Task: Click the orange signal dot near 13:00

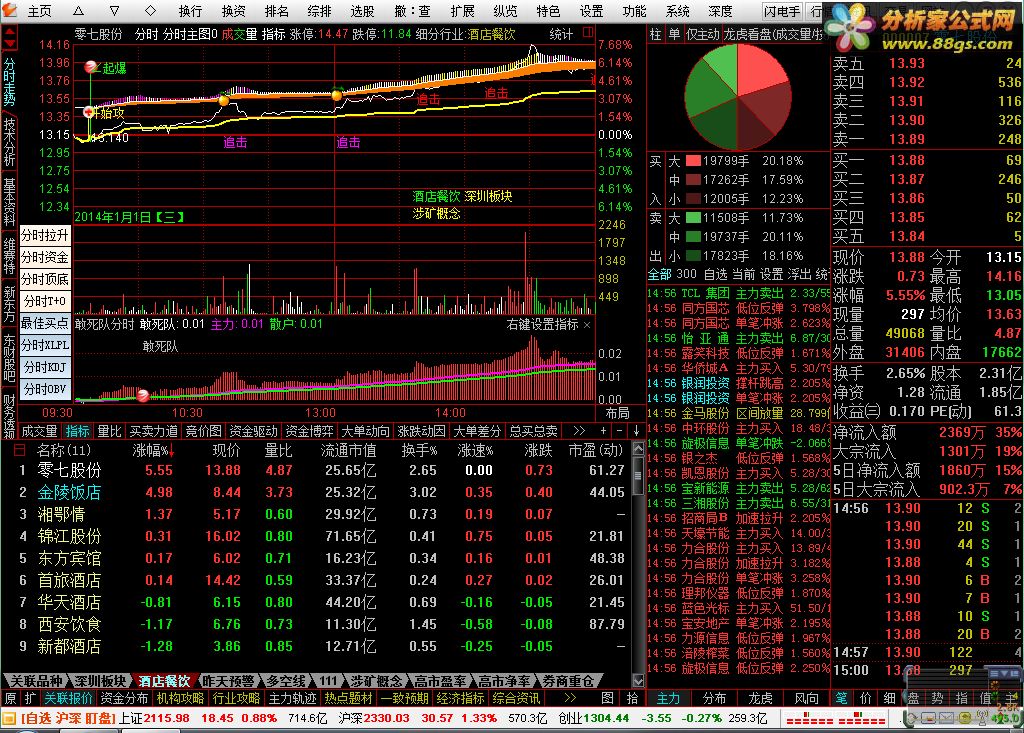Action: point(337,95)
